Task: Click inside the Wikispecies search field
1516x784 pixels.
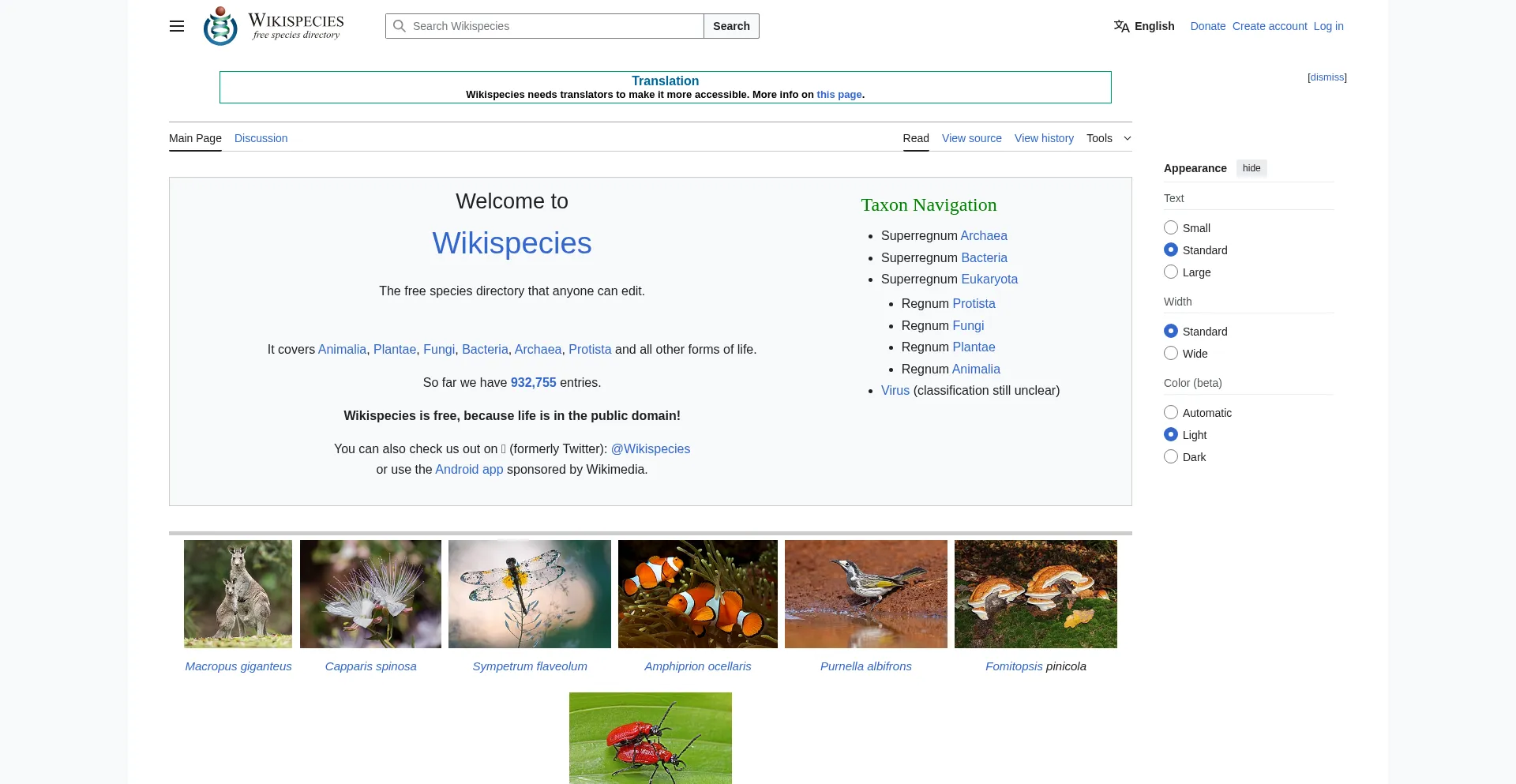Action: pos(545,26)
